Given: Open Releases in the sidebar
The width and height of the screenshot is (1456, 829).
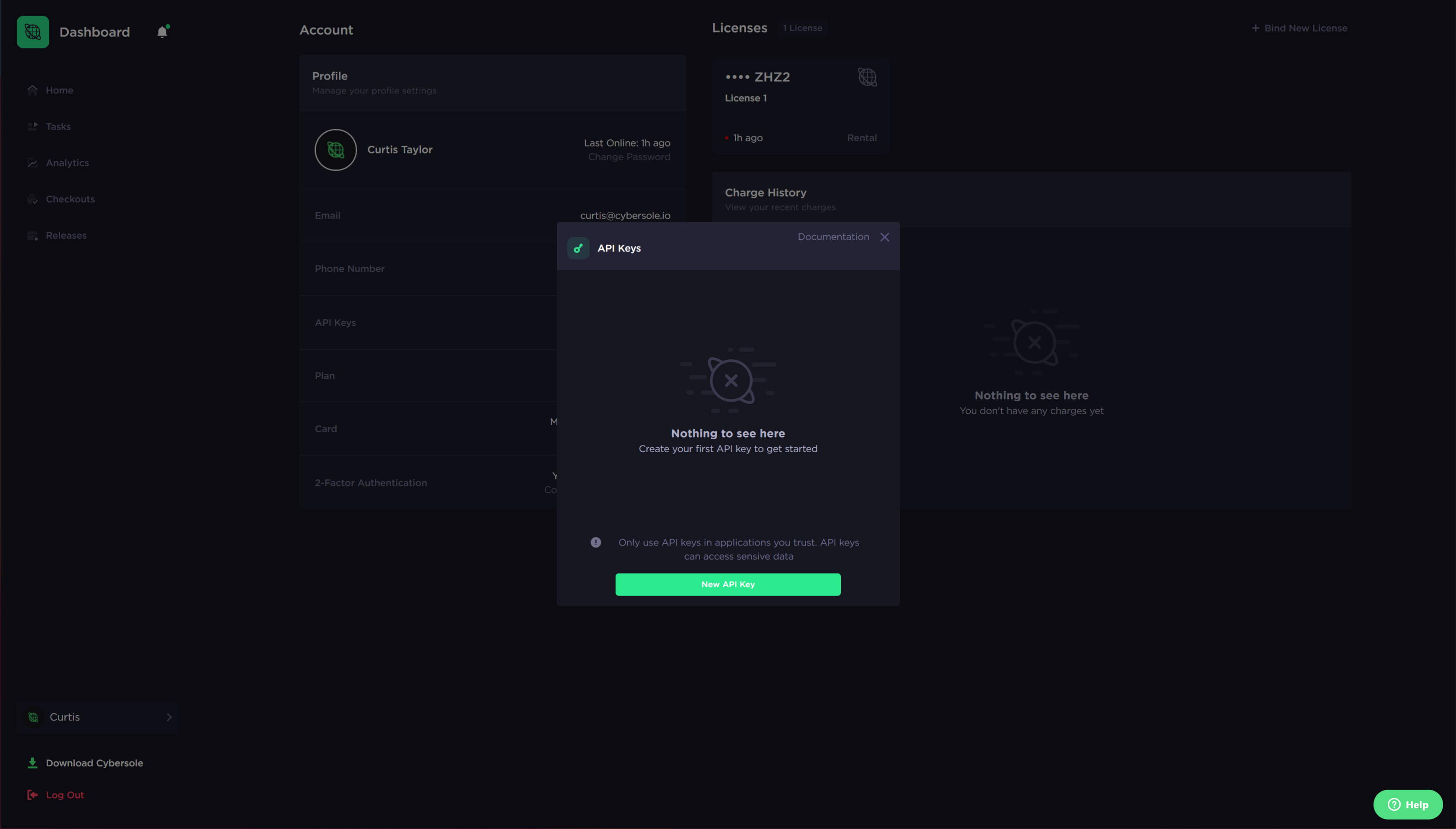Looking at the screenshot, I should [x=66, y=235].
